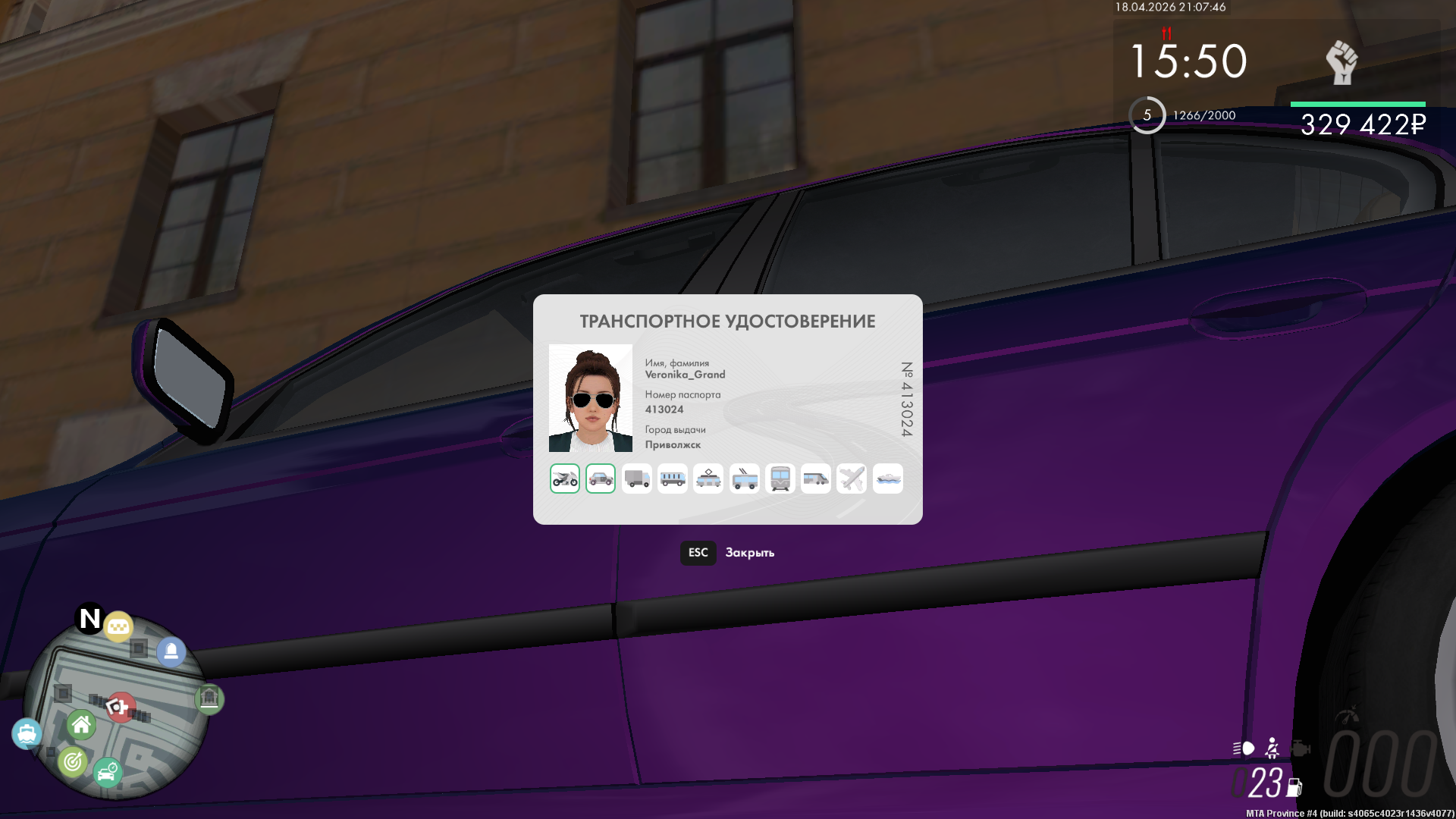Click the ship port marker on minimap
The height and width of the screenshot is (819, 1456).
pyautogui.click(x=27, y=733)
